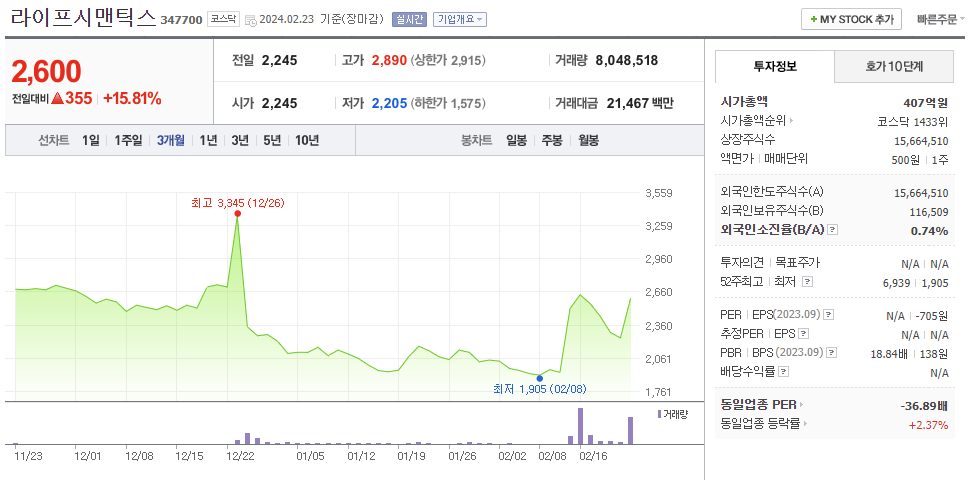Switch to the 호가10단계 tab
This screenshot has width=975, height=480.
pos(894,67)
